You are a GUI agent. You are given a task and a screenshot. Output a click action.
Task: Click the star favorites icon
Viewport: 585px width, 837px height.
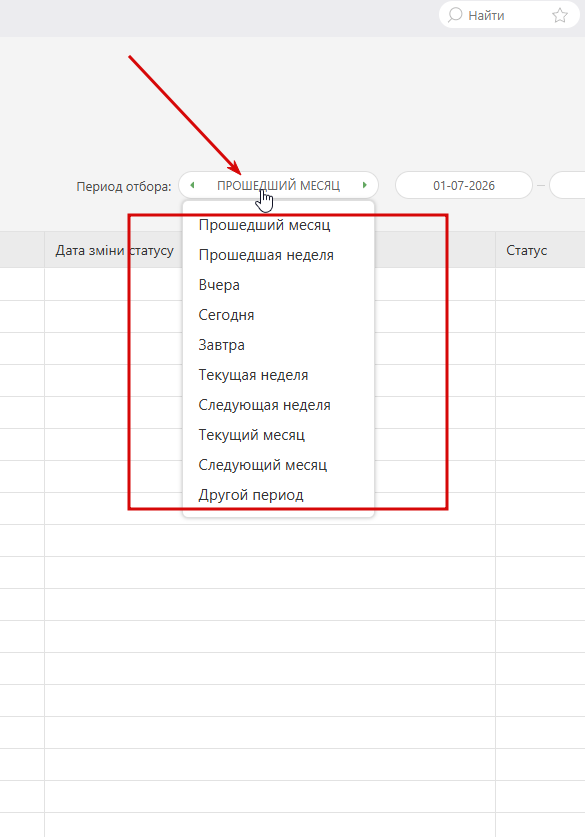[x=559, y=15]
